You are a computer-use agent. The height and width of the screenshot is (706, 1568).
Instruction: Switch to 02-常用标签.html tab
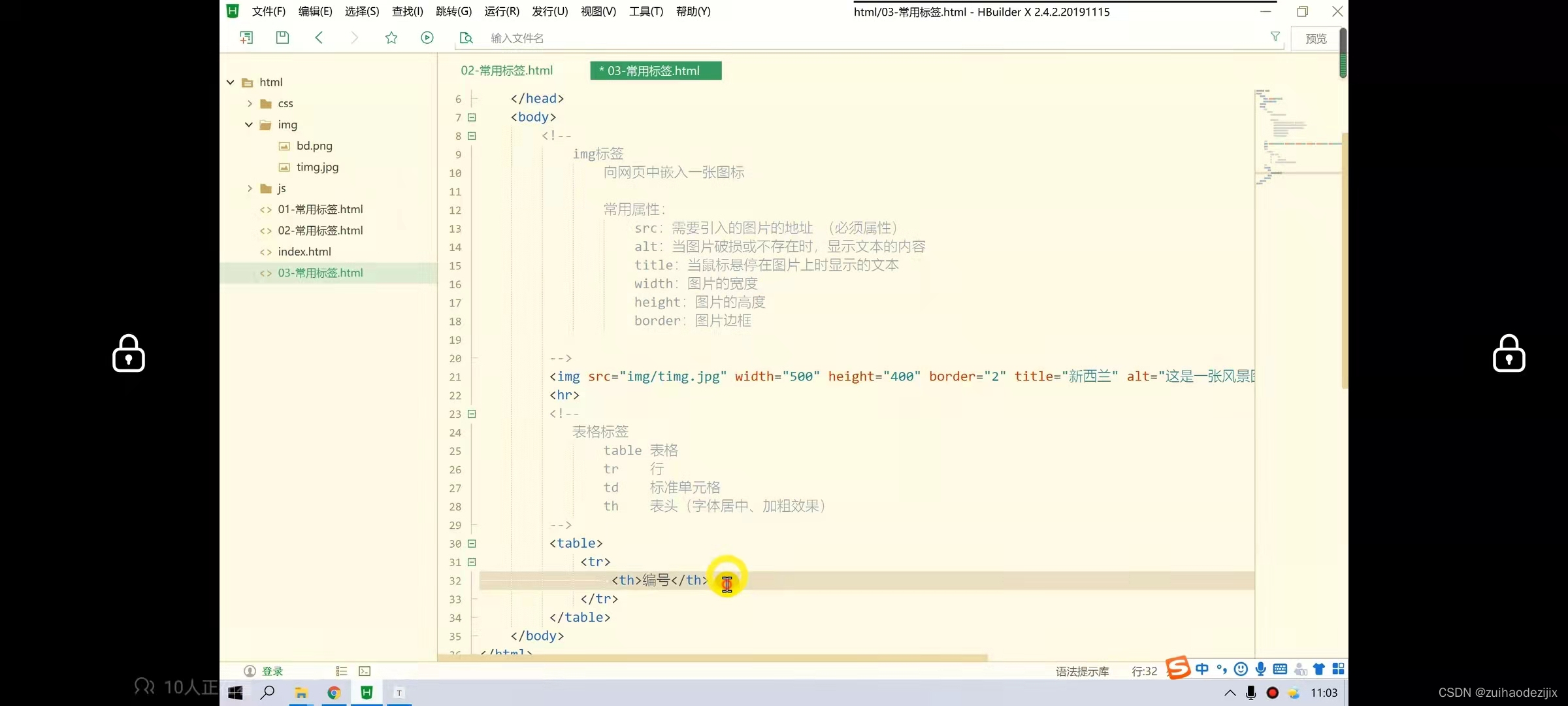[506, 71]
